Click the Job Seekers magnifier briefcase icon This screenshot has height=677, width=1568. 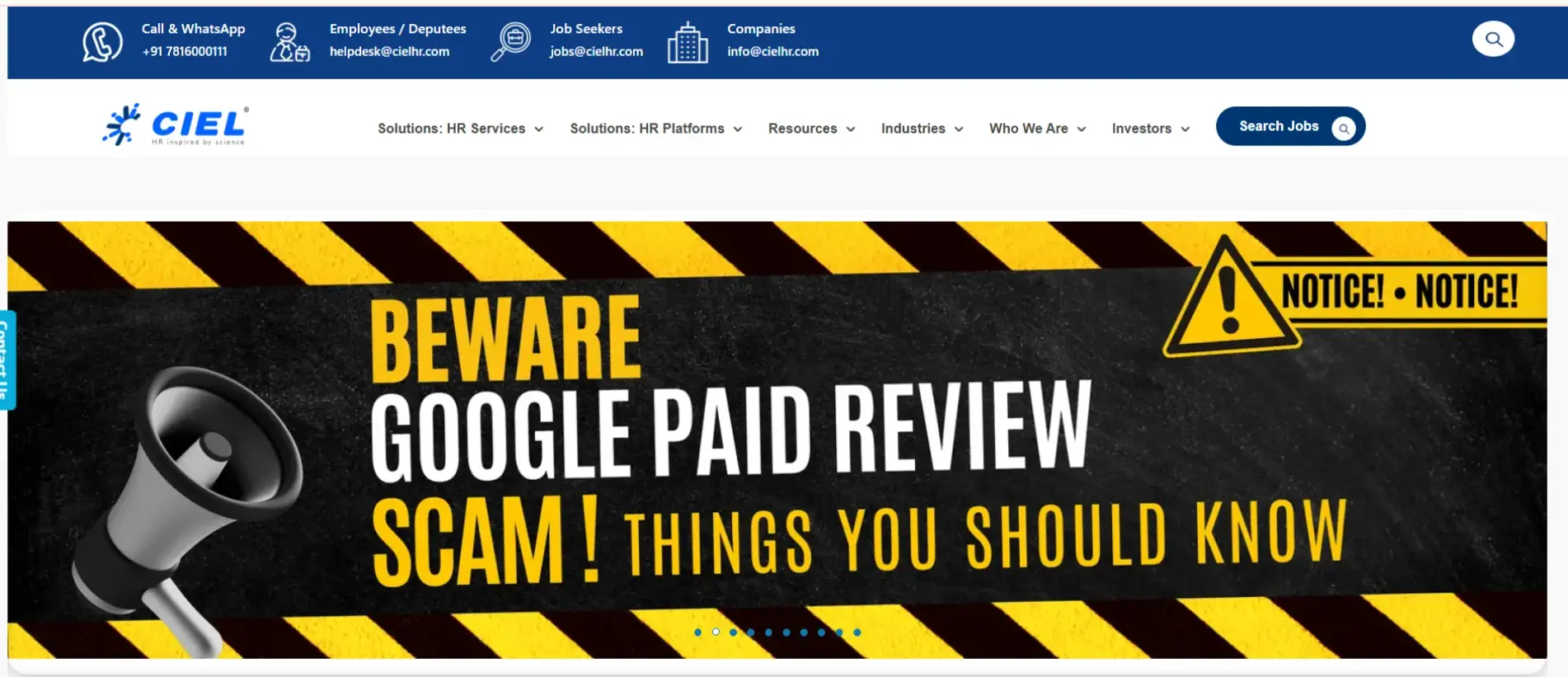pos(510,41)
